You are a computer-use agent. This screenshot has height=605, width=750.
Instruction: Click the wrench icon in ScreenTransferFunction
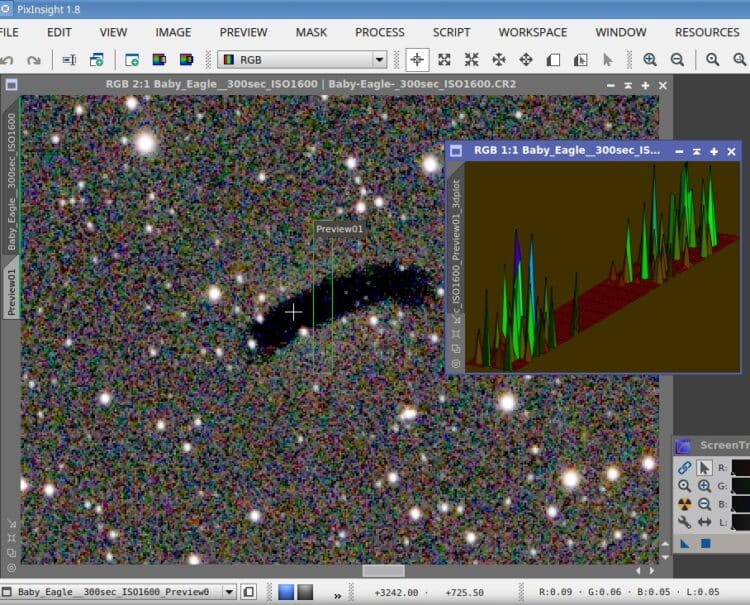coord(684,522)
